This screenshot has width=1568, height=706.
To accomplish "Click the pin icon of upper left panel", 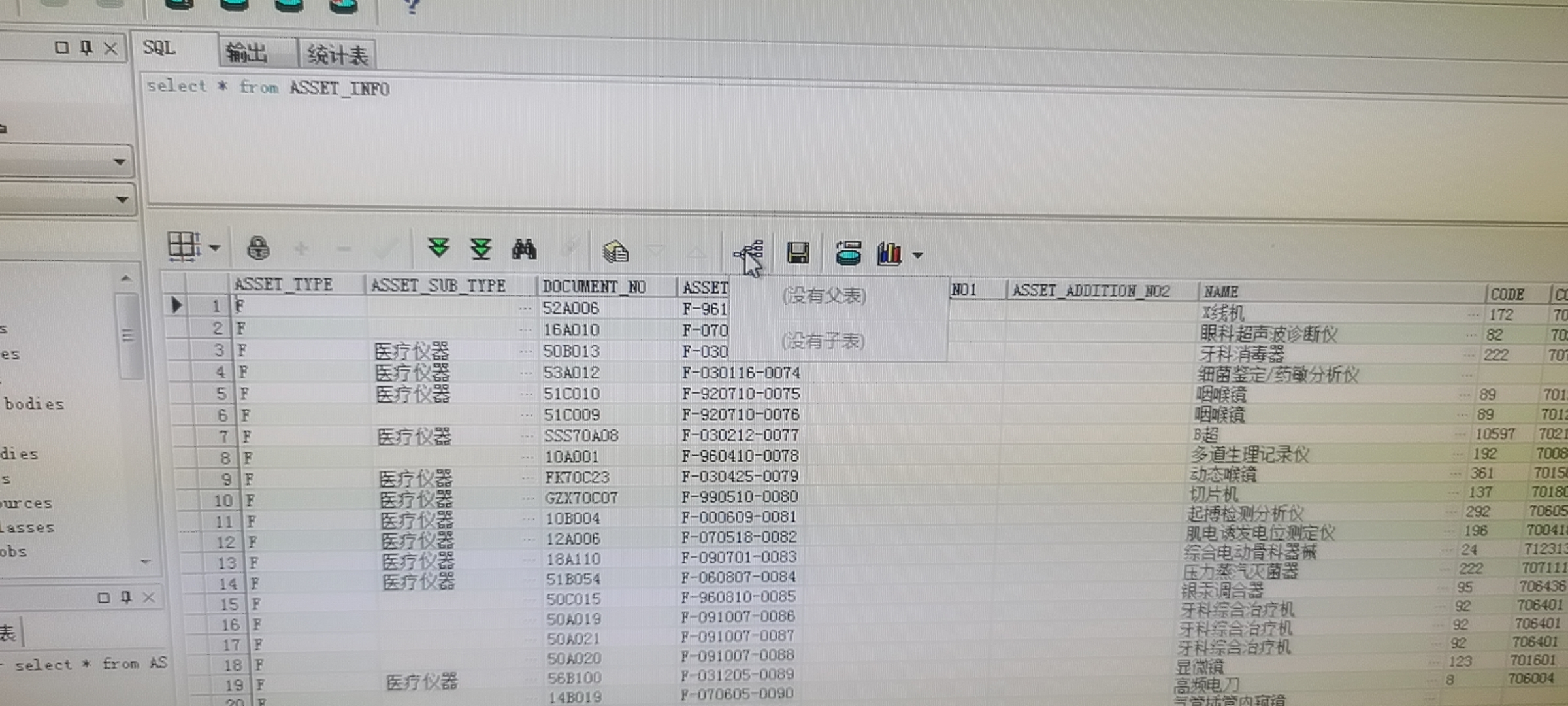I will click(86, 48).
